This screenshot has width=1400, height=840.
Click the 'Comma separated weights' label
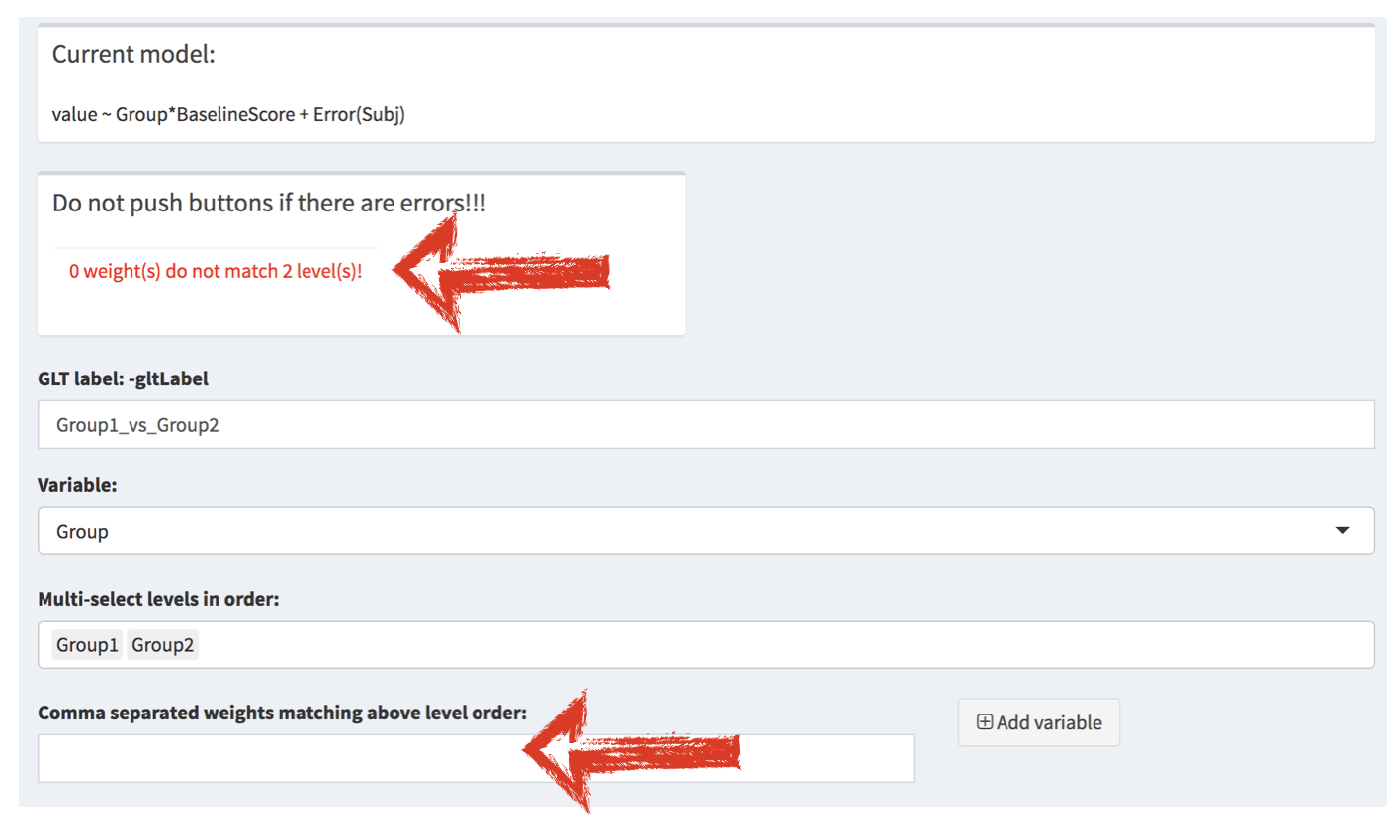point(282,713)
